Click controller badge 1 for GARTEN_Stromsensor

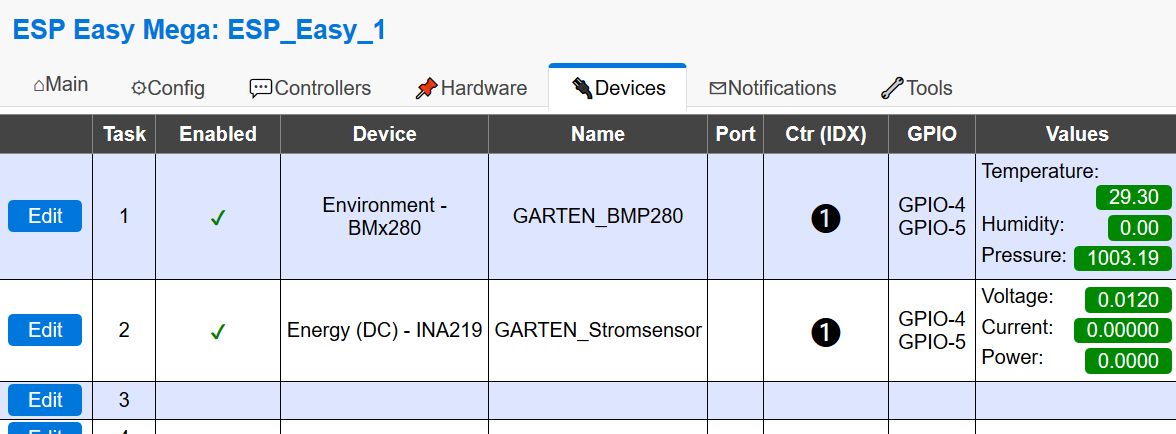(x=826, y=331)
